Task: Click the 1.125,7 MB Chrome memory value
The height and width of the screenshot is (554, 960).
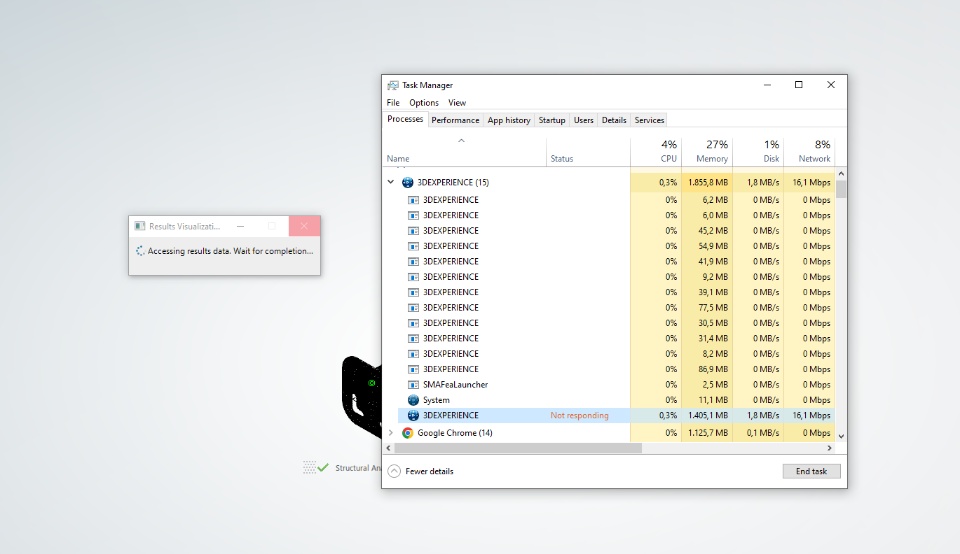Action: [x=708, y=433]
